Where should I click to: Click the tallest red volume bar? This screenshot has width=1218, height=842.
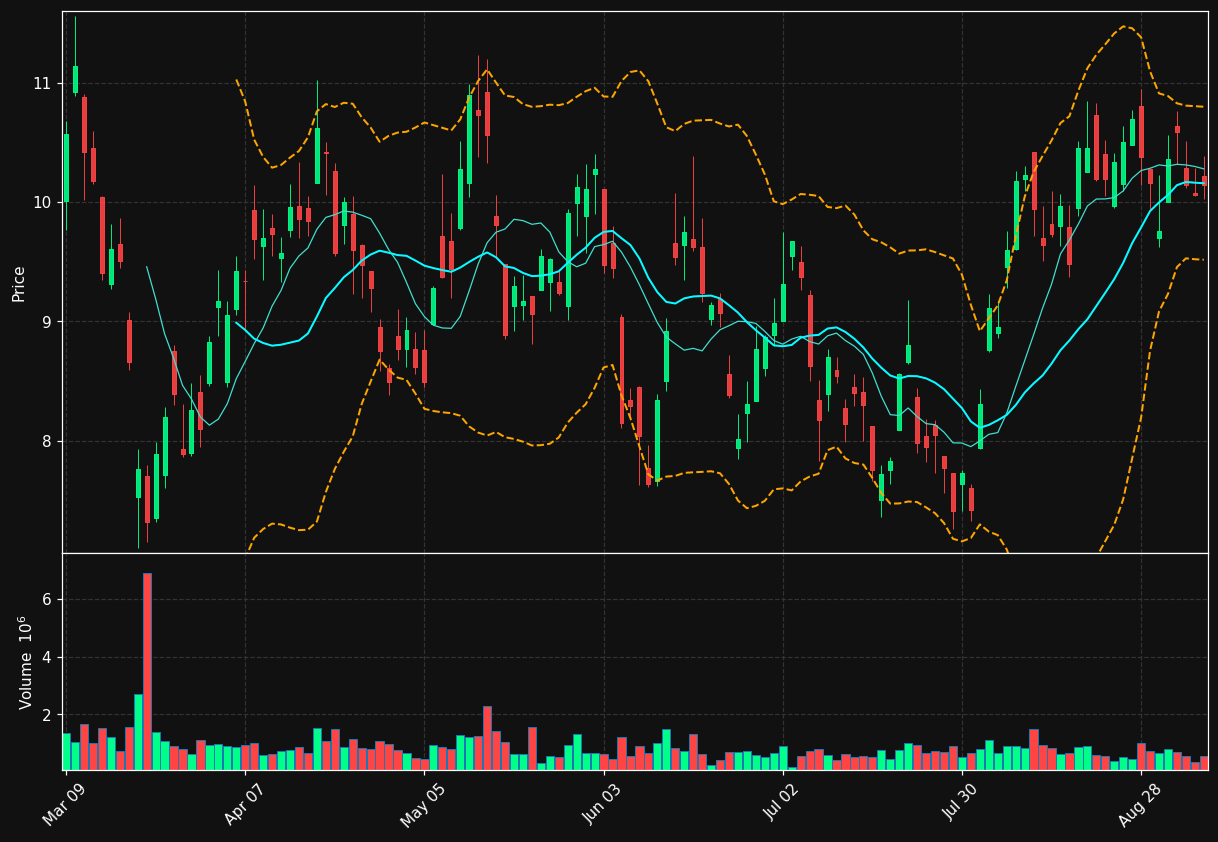click(147, 671)
